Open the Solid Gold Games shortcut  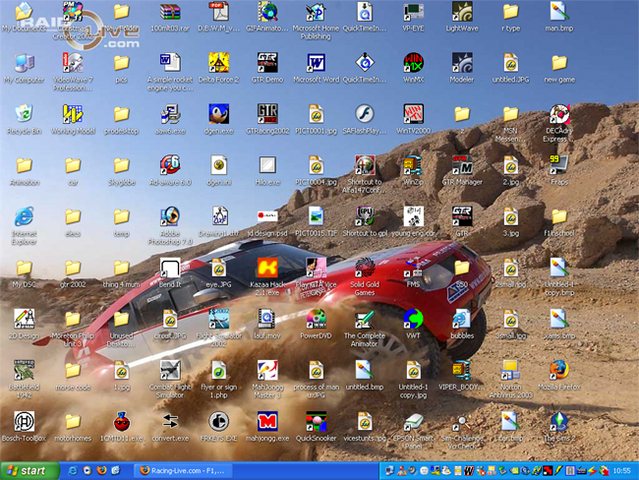pos(365,268)
